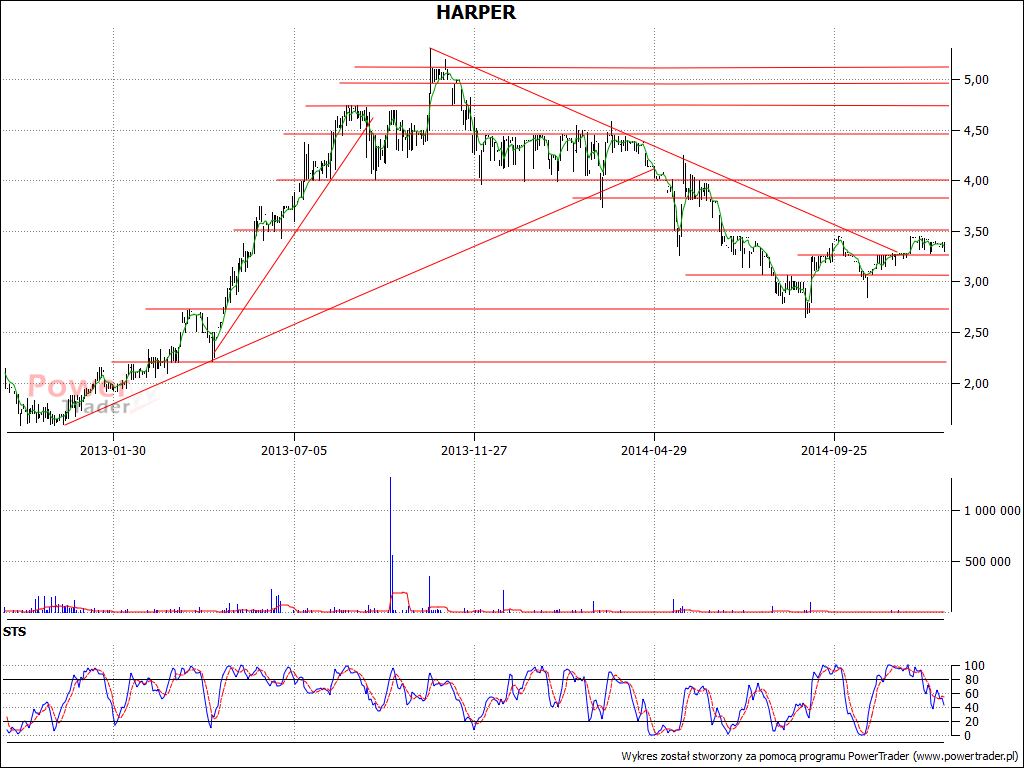Click the "STS" indicator heading
The height and width of the screenshot is (768, 1024).
(14, 632)
